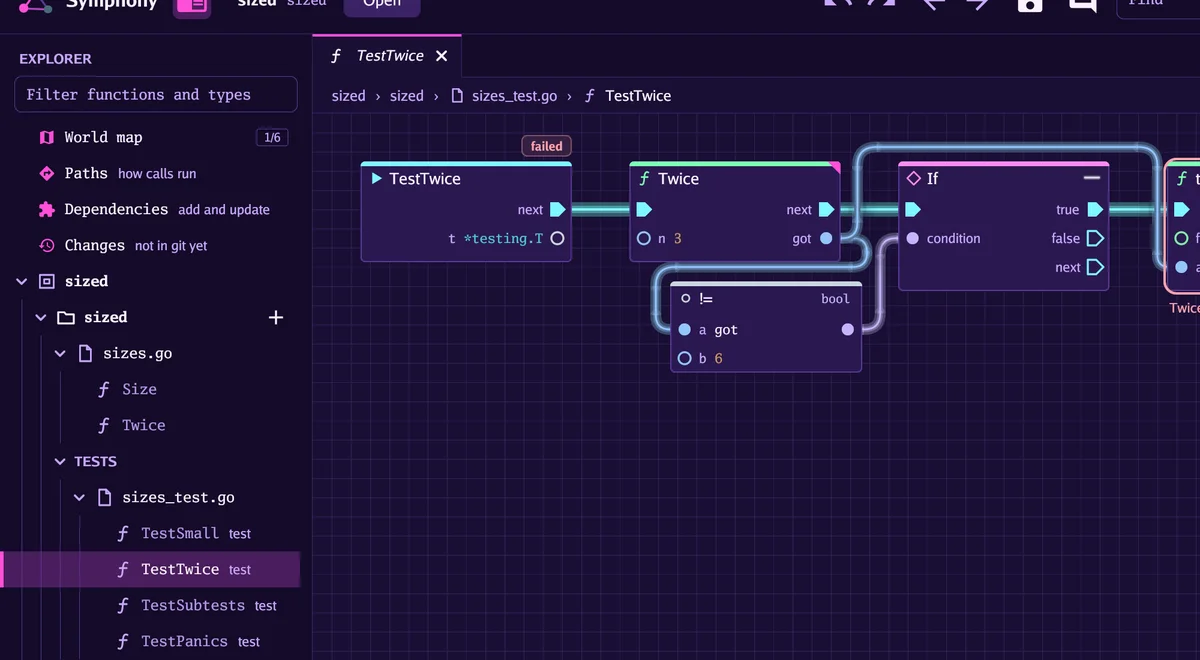Collapse the sized folder chevron

pos(41,318)
